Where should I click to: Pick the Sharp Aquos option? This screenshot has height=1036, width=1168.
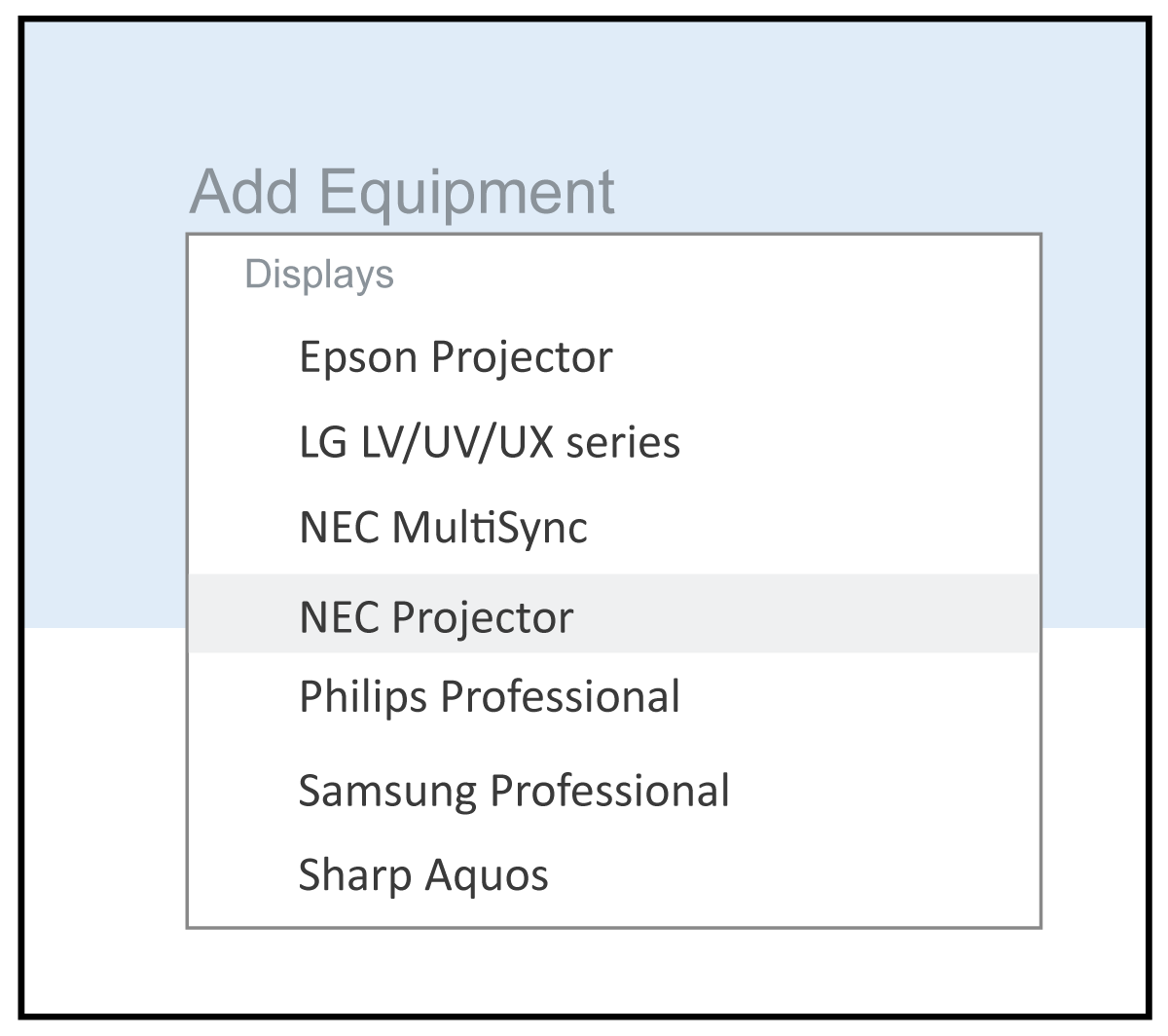point(422,874)
